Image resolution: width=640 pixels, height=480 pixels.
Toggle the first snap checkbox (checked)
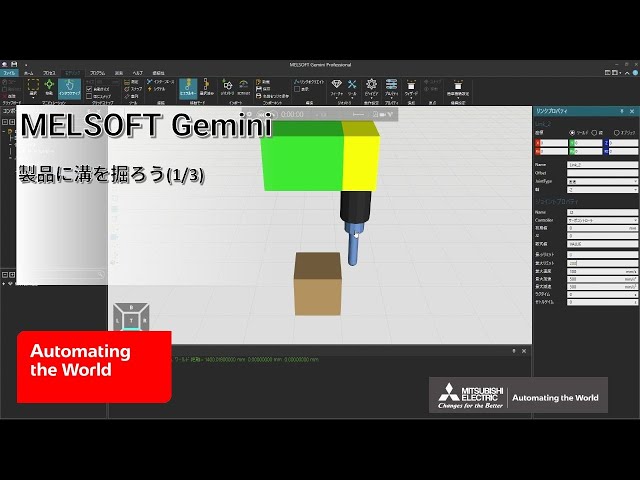tap(89, 89)
